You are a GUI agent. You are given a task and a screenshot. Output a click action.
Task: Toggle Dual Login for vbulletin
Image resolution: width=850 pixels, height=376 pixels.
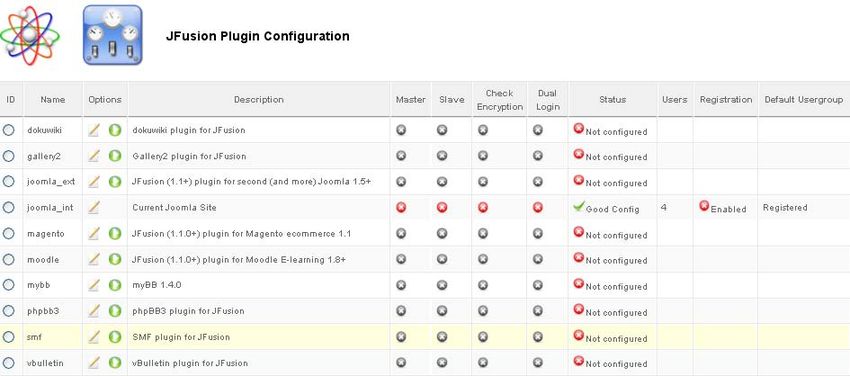coord(538,362)
